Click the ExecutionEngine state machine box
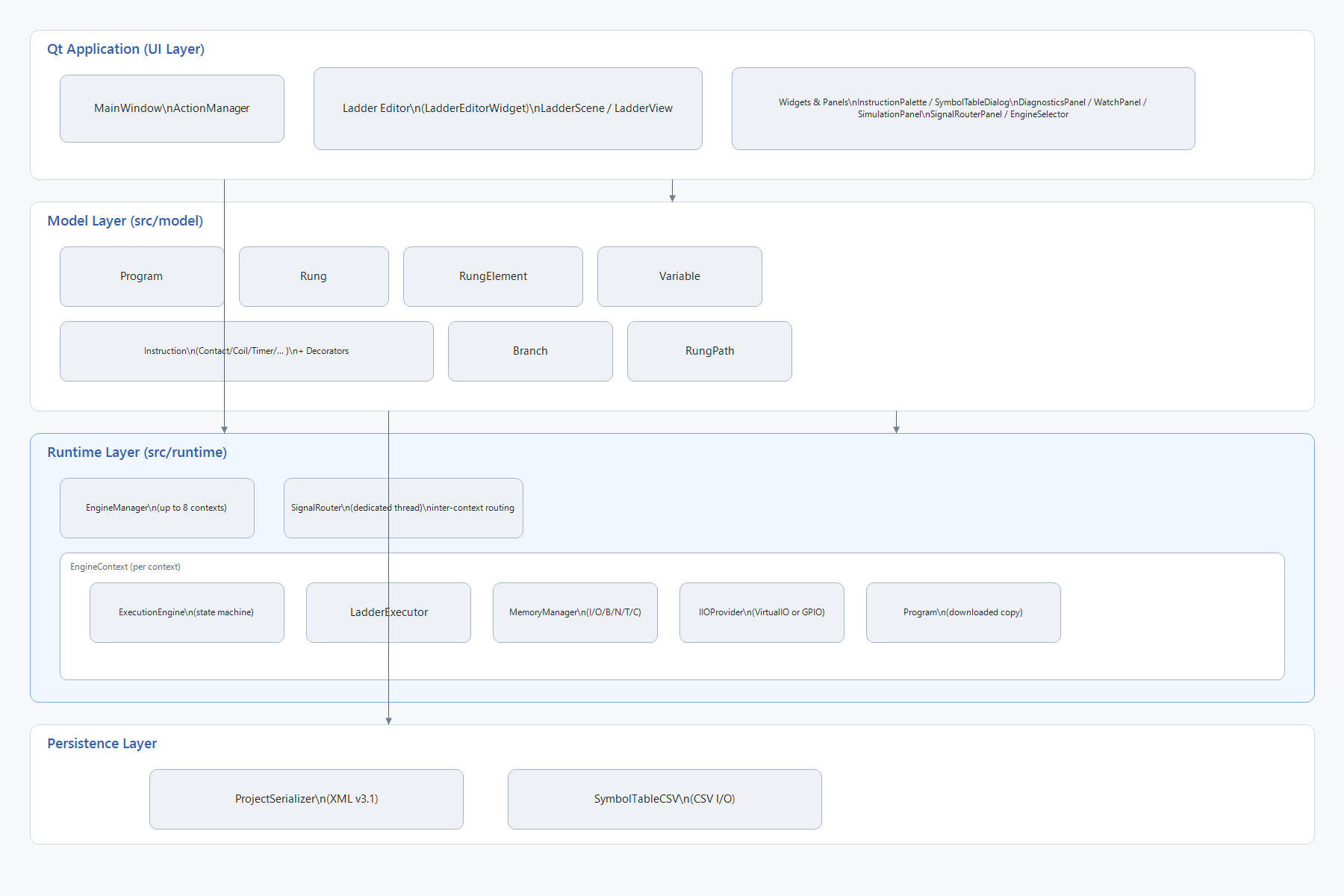This screenshot has height=896, width=1344. point(187,612)
